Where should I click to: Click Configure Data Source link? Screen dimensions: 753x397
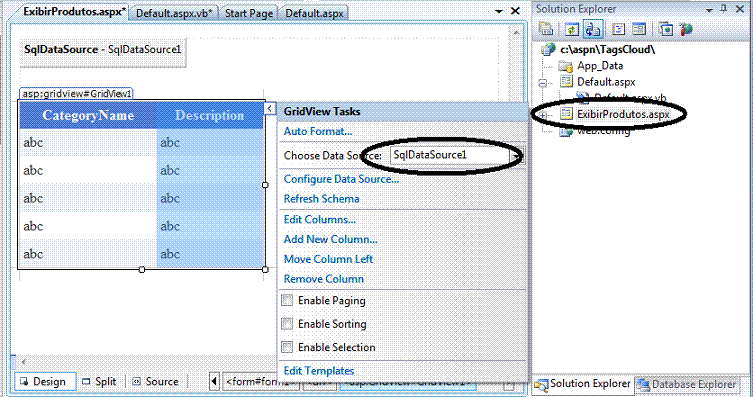[341, 179]
